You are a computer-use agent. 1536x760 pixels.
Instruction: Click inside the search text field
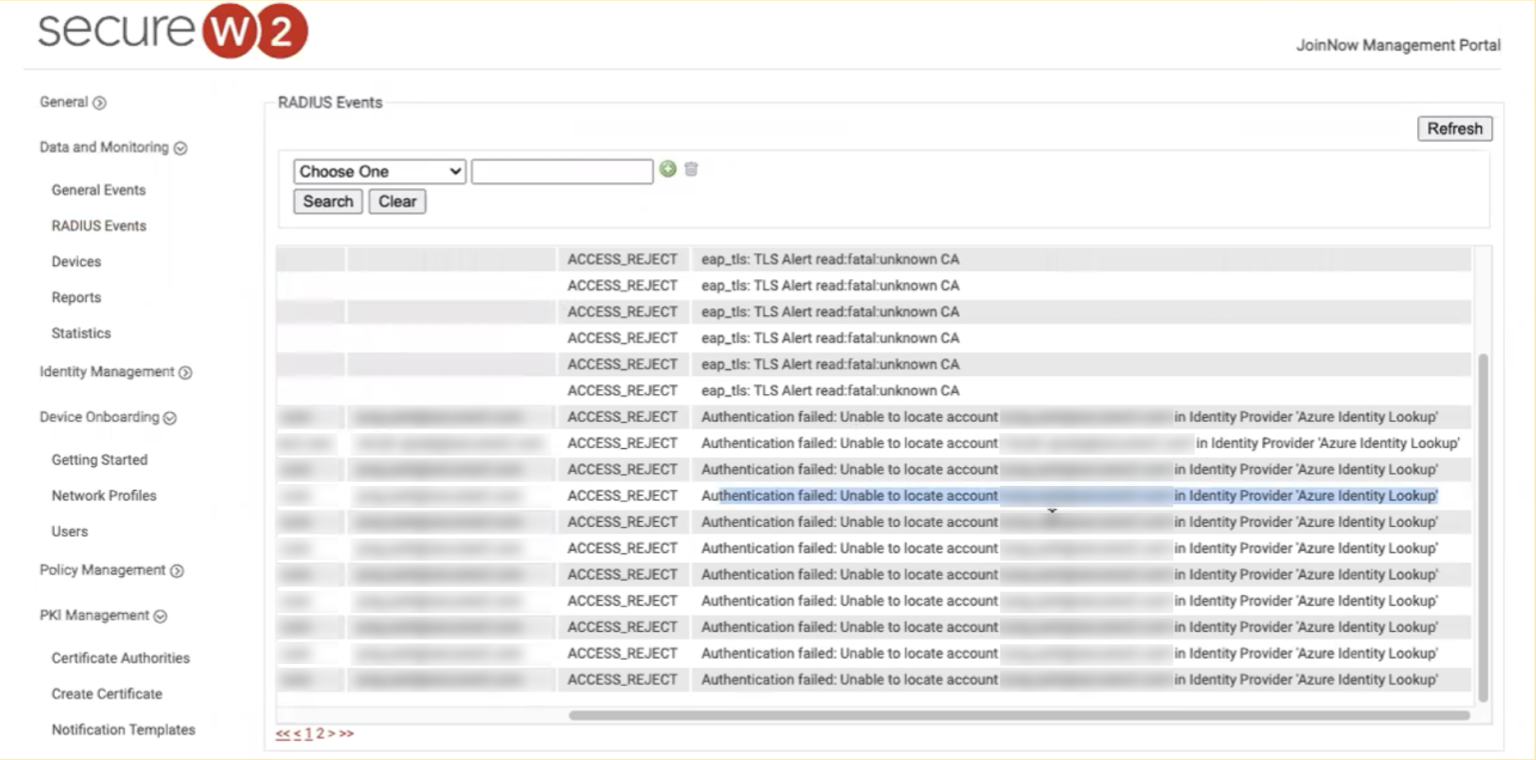tap(561, 171)
